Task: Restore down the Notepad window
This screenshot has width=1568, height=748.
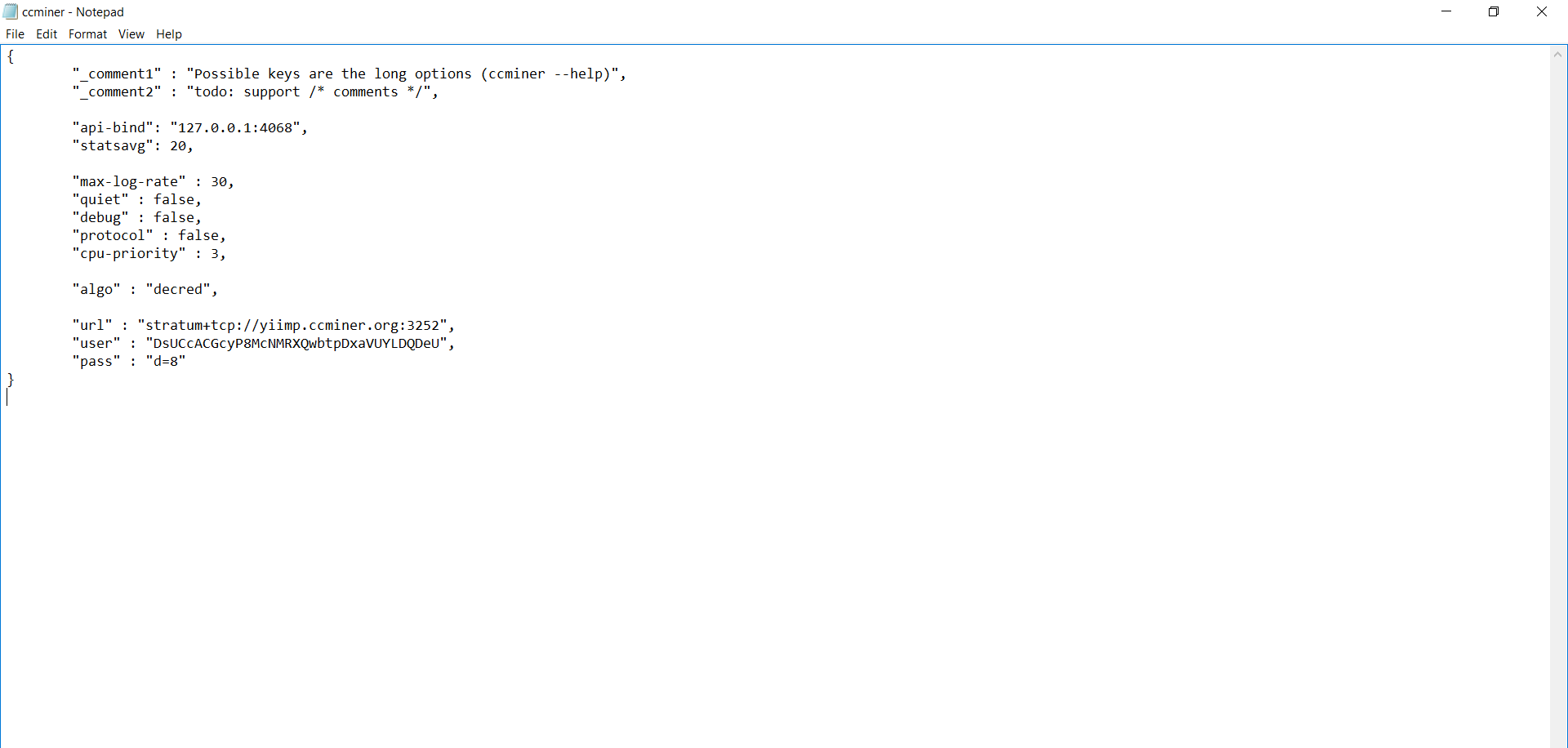Action: click(1494, 11)
